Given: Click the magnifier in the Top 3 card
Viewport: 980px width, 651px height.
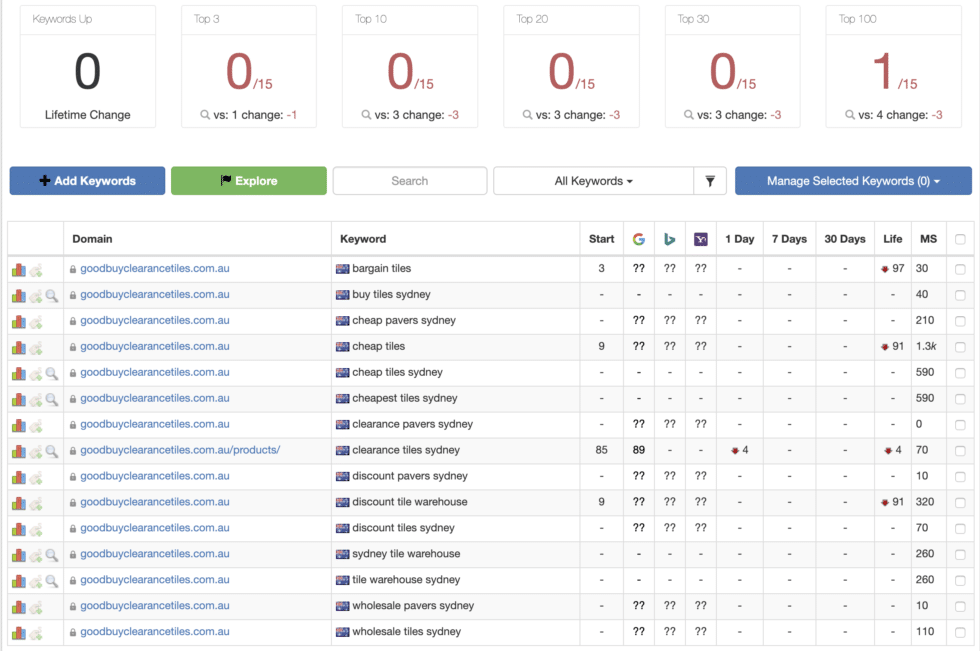Looking at the screenshot, I should pyautogui.click(x=205, y=115).
